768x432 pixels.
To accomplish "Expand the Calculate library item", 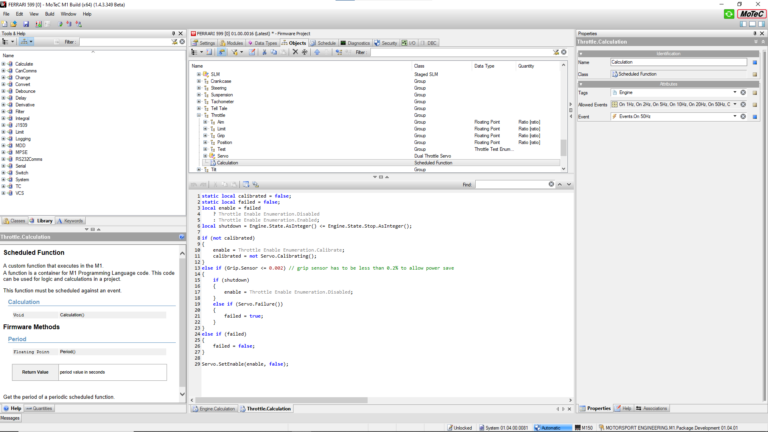I will point(3,64).
